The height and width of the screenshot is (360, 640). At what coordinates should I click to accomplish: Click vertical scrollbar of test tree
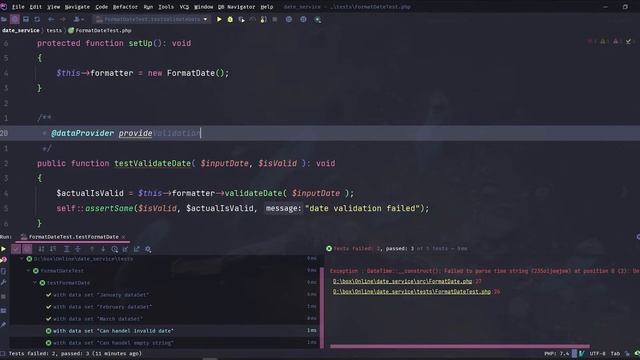pyautogui.click(x=322, y=308)
